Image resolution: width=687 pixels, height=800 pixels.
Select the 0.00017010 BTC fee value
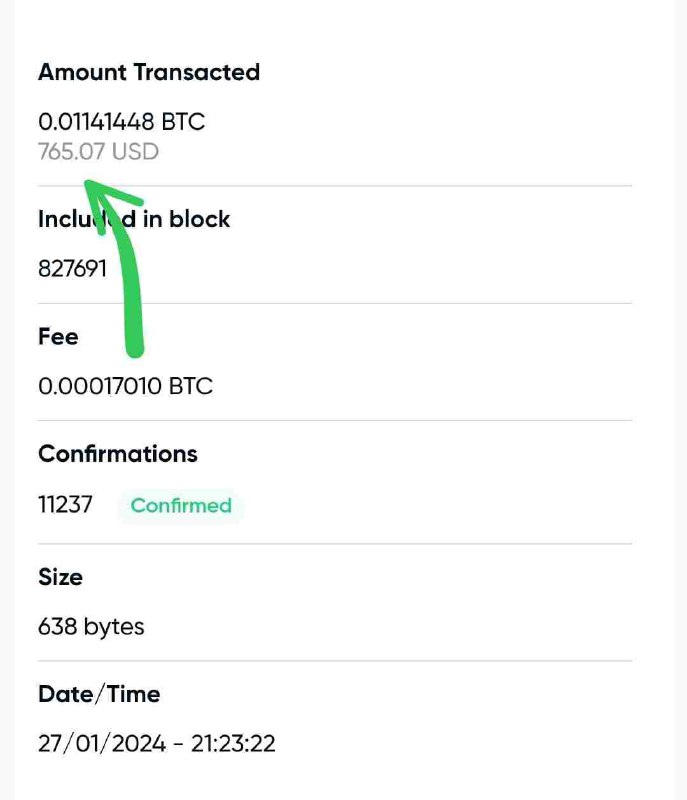coord(125,386)
